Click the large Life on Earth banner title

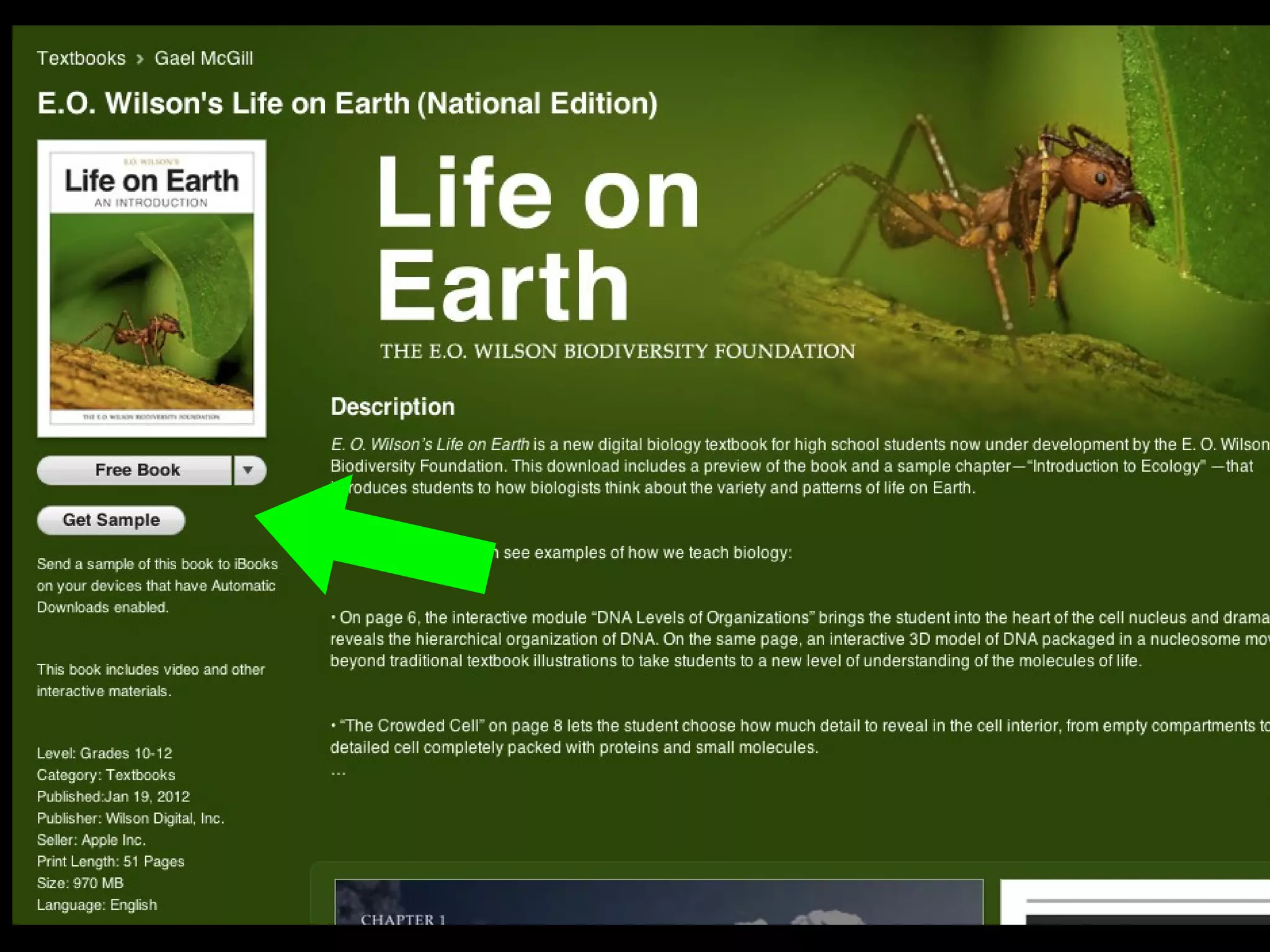click(x=537, y=239)
